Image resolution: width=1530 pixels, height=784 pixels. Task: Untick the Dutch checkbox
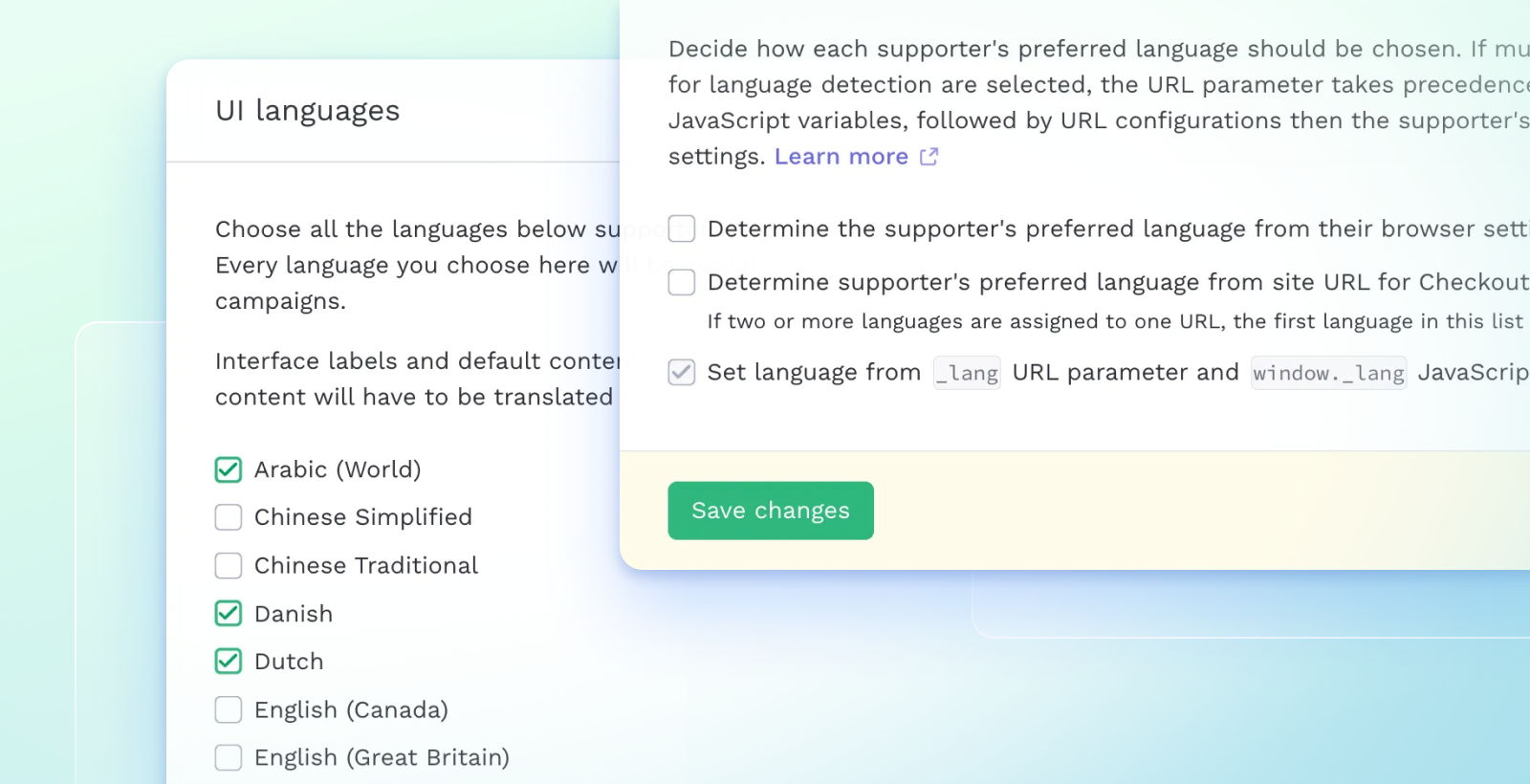pyautogui.click(x=229, y=662)
